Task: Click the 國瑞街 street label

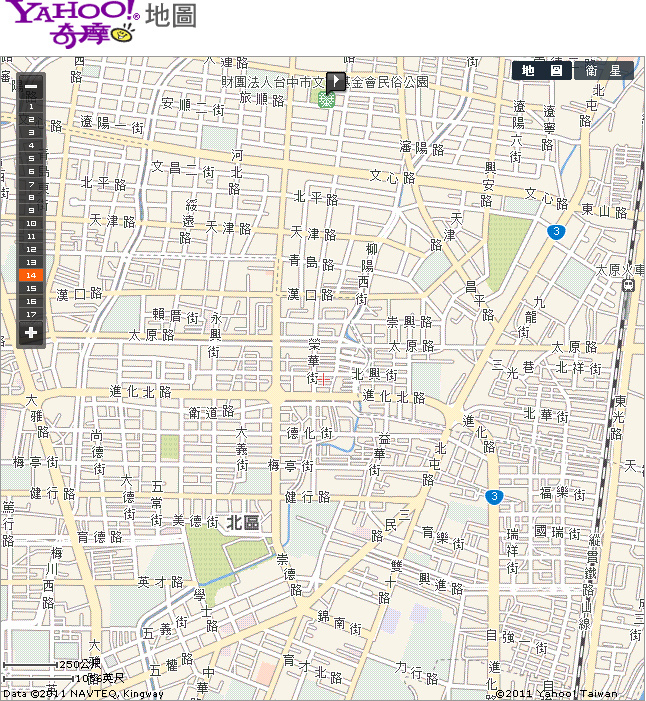Action: tap(557, 532)
